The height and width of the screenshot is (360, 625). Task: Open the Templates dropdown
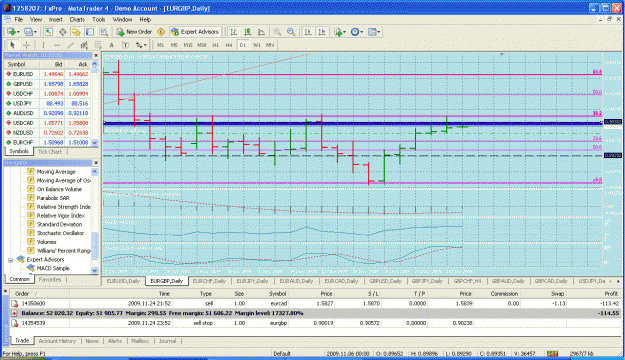(373, 32)
